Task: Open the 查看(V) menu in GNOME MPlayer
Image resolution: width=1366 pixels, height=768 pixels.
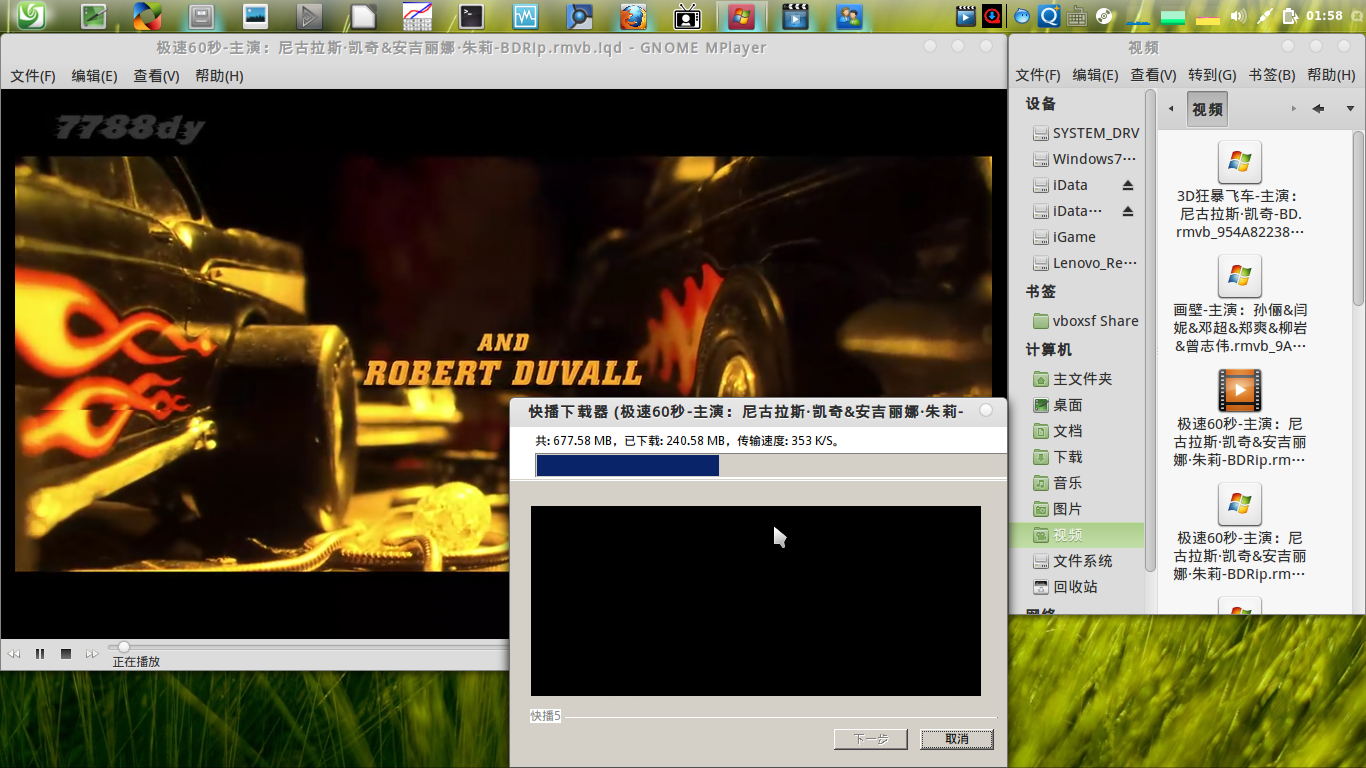Action: click(x=156, y=76)
